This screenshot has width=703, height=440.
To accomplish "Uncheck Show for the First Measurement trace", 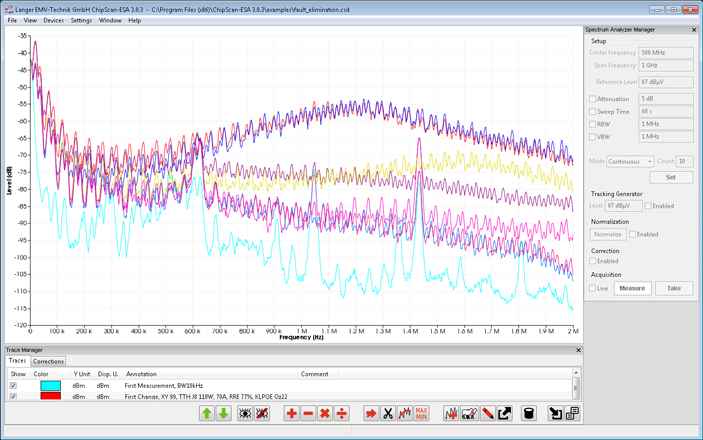I will 13,385.
